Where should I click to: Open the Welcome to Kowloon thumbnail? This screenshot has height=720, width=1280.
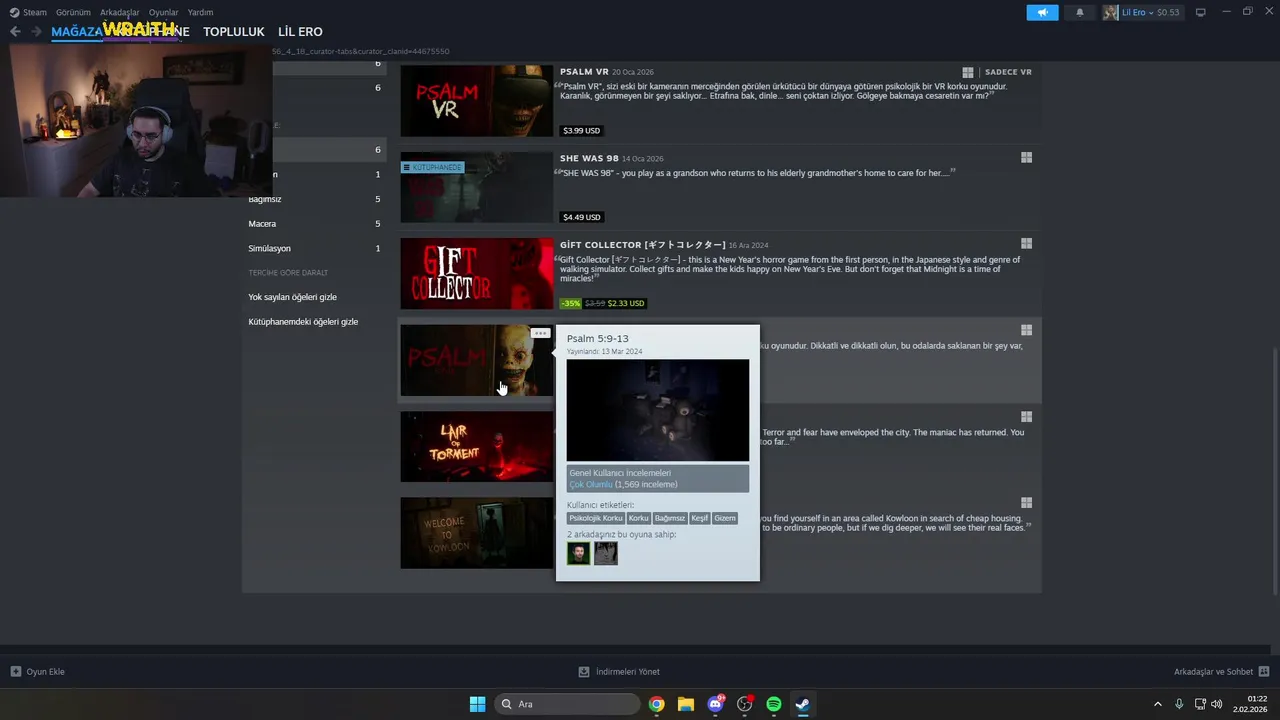pyautogui.click(x=476, y=533)
